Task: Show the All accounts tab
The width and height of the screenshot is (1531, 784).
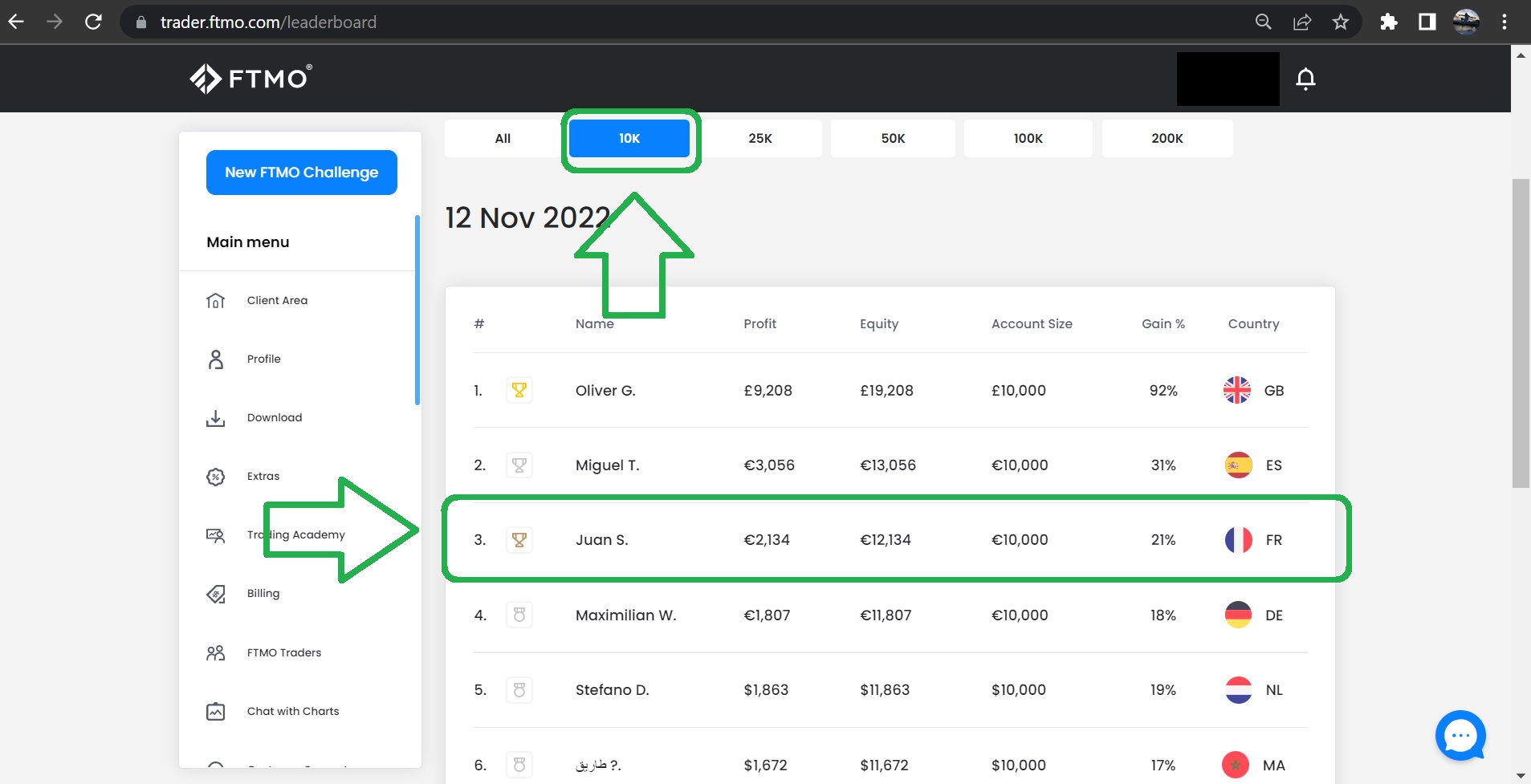Action: pyautogui.click(x=503, y=139)
